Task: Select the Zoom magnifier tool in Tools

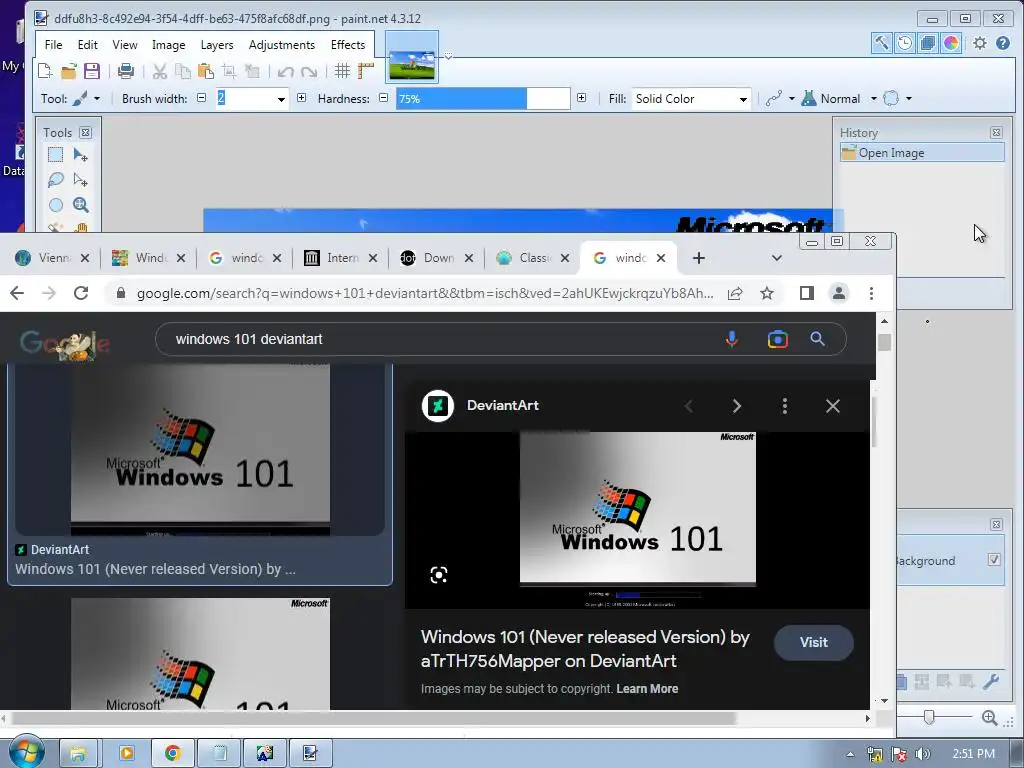Action: (x=80, y=204)
